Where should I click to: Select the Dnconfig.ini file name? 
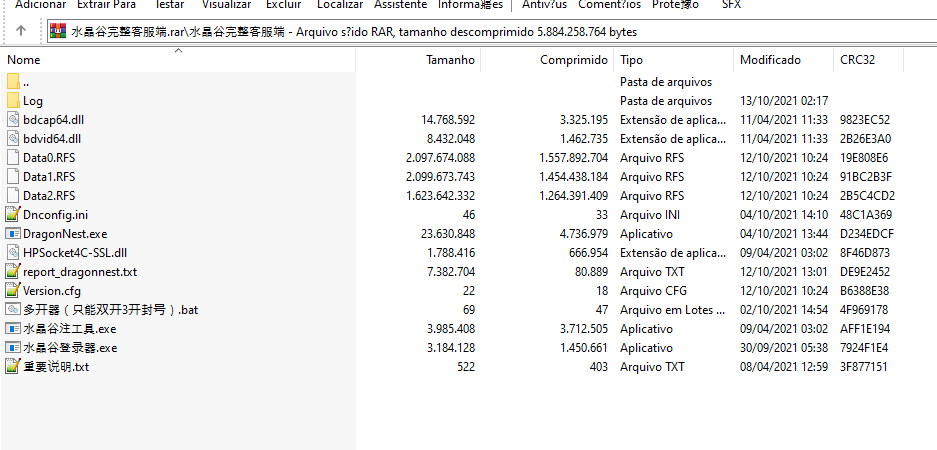click(56, 215)
